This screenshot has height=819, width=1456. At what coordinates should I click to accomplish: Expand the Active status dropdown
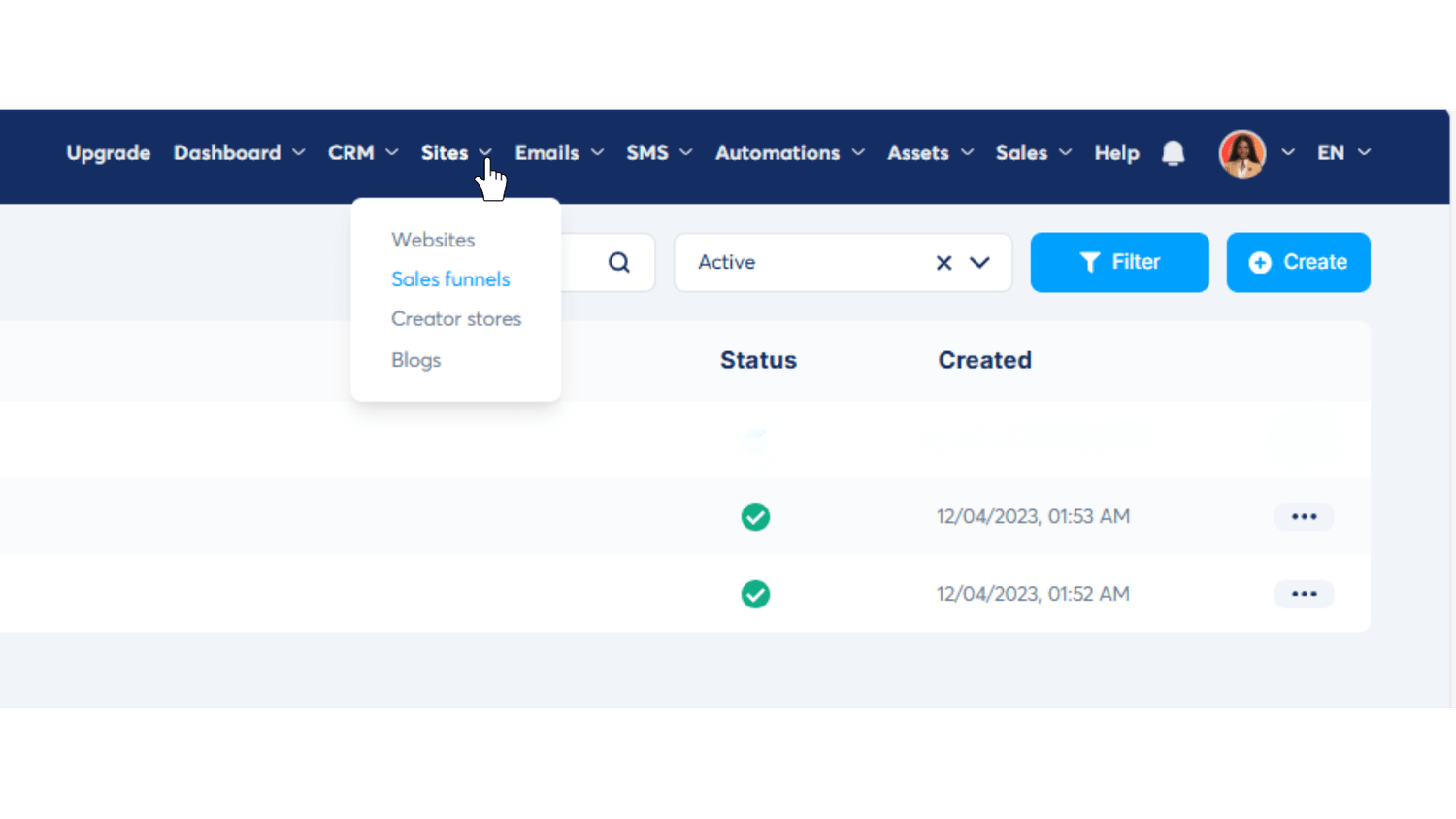(x=980, y=263)
